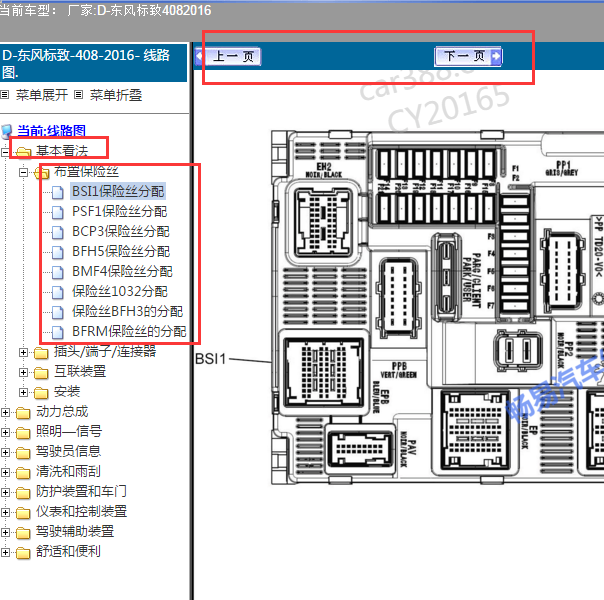Open BMF4保险丝分配 document

tap(122, 271)
